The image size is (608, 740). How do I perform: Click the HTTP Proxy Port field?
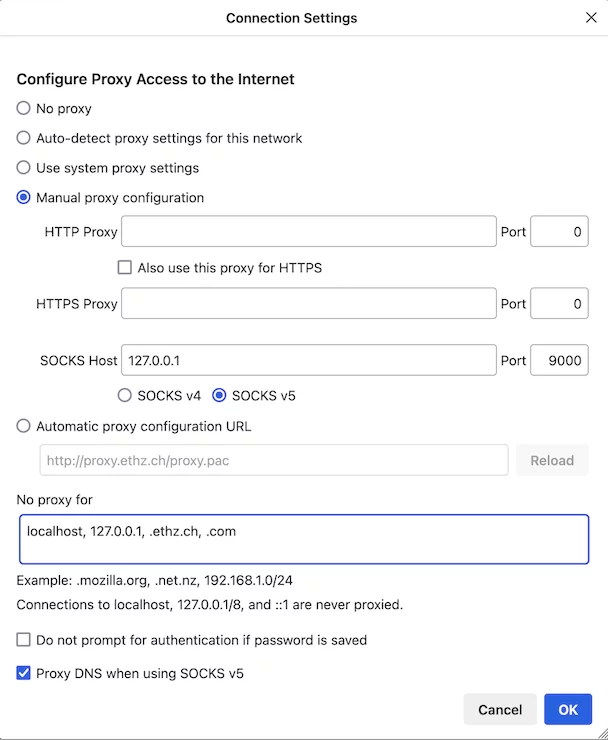coord(559,232)
